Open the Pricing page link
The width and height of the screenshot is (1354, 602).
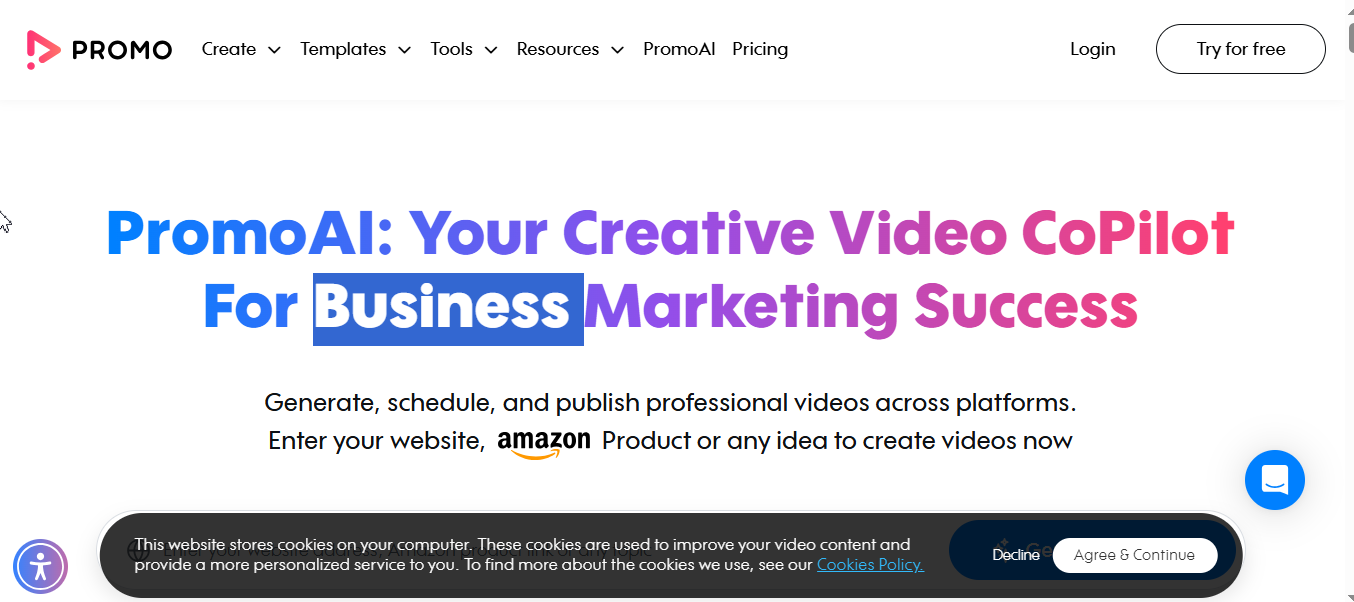click(x=760, y=49)
